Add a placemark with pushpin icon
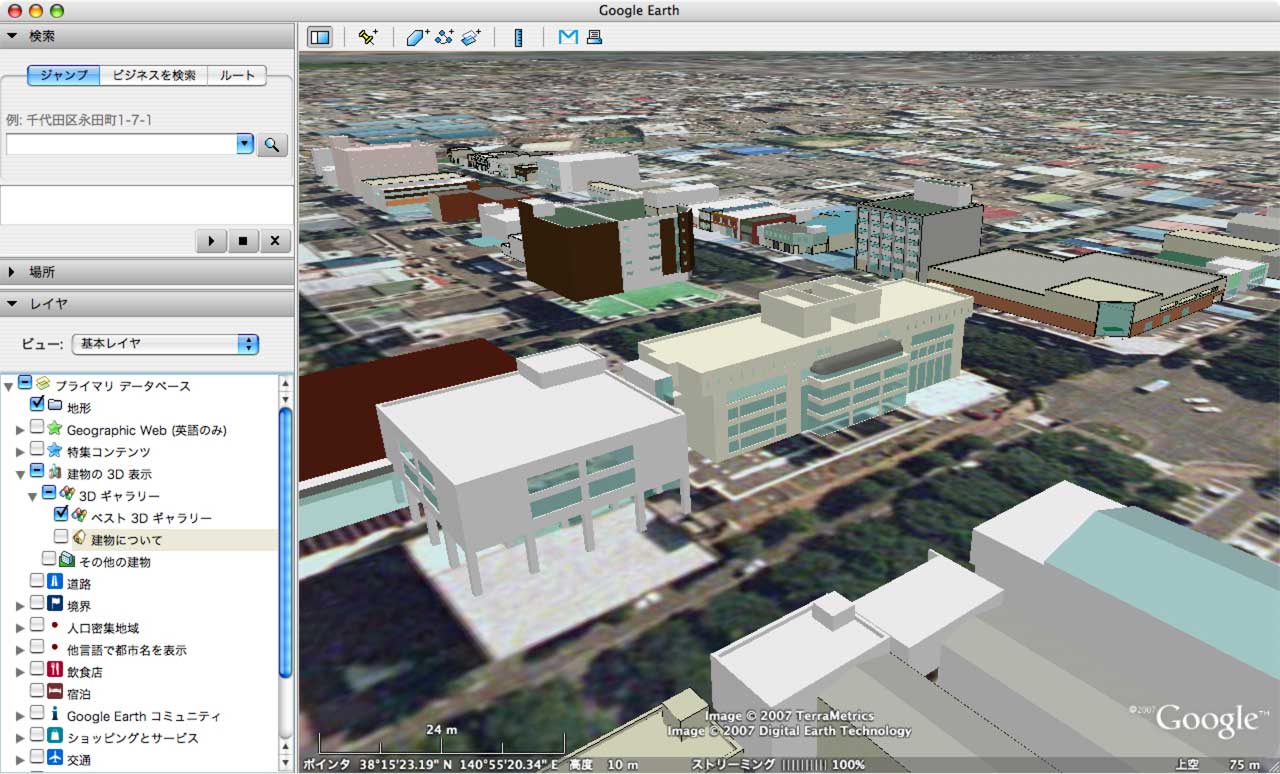Image resolution: width=1280 pixels, height=774 pixels. (368, 37)
